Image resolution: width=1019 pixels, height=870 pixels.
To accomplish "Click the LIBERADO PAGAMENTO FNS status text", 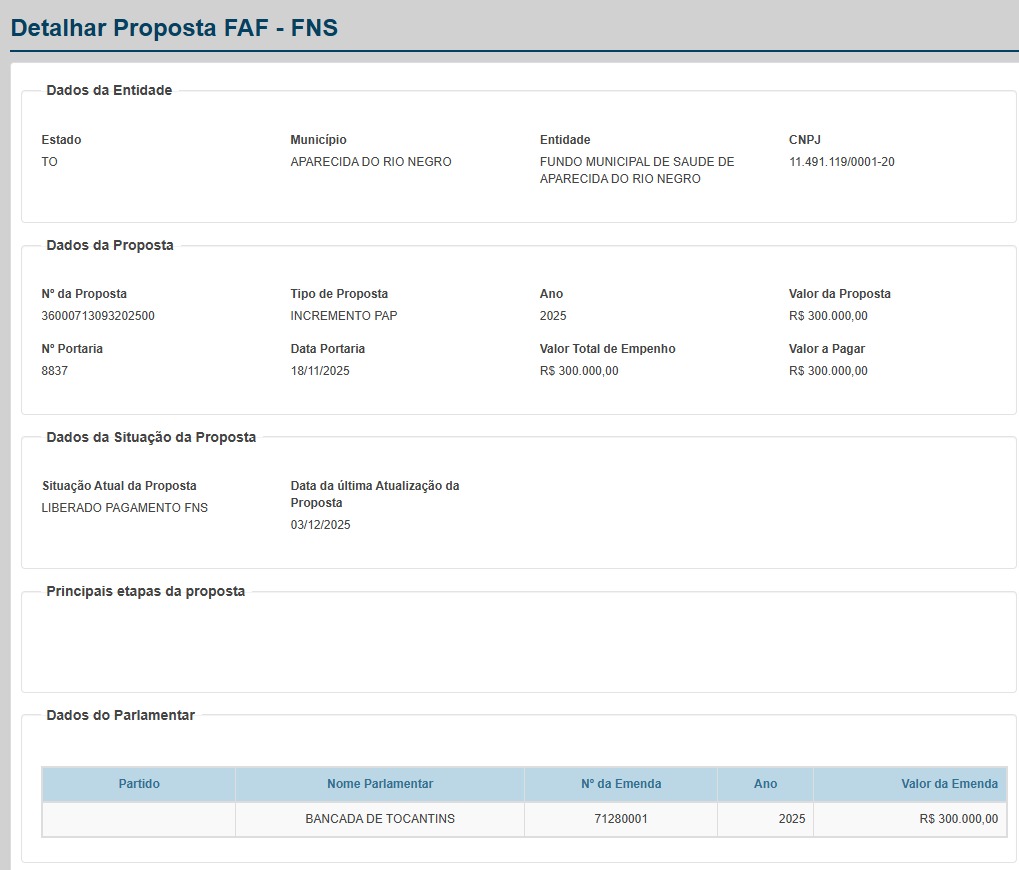I will 124,508.
